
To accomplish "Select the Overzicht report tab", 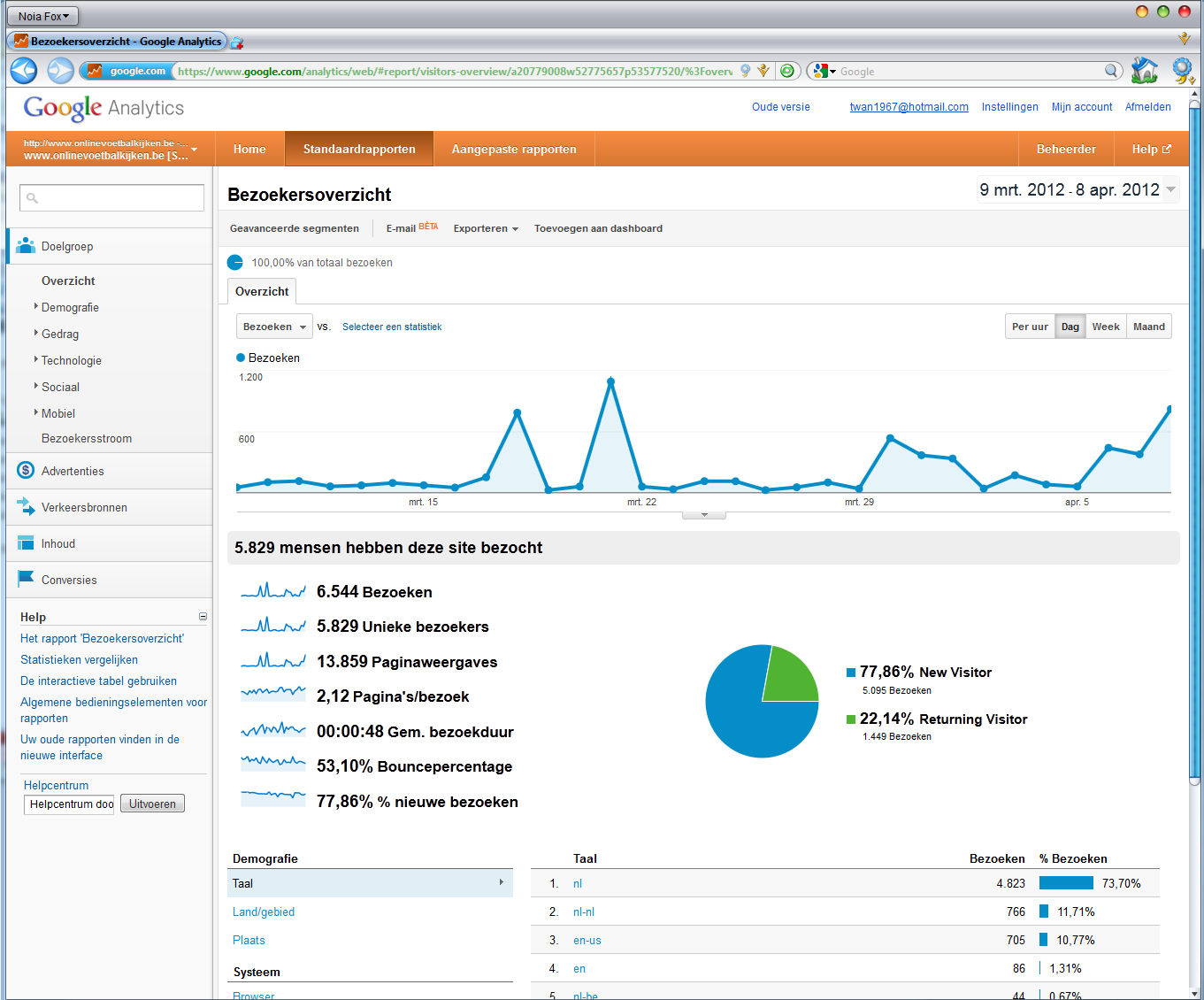I will pyautogui.click(x=262, y=291).
